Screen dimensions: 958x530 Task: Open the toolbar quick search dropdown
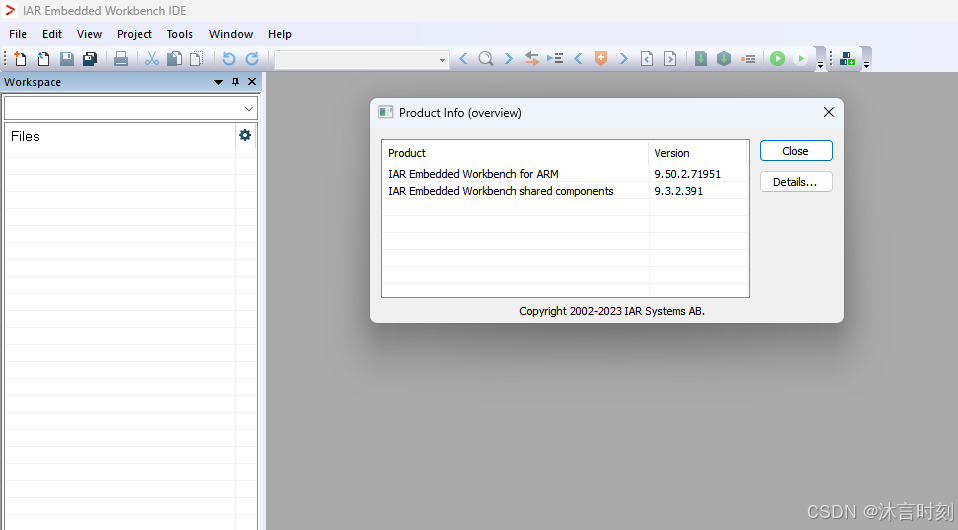(x=442, y=60)
